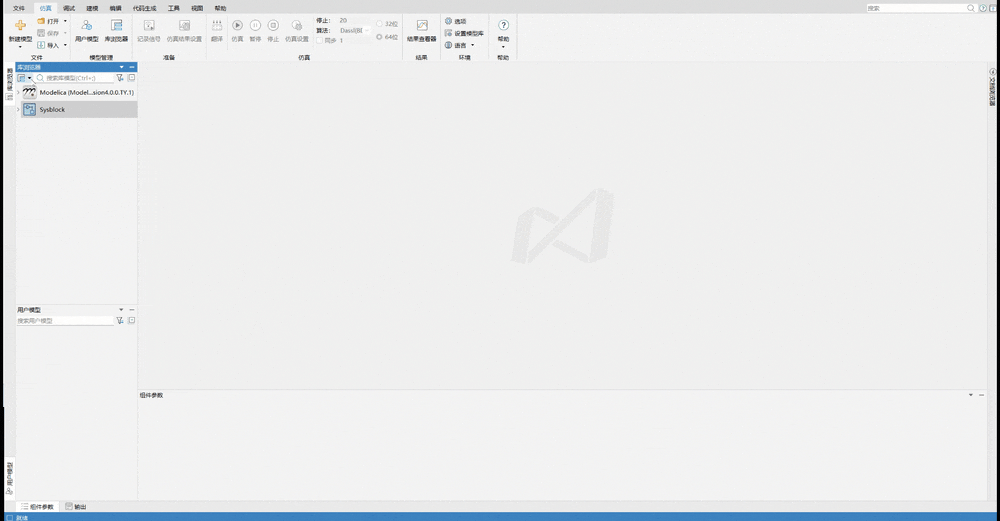Switch to the 组件参数 bottom tab
This screenshot has width=1000, height=521.
coord(37,507)
